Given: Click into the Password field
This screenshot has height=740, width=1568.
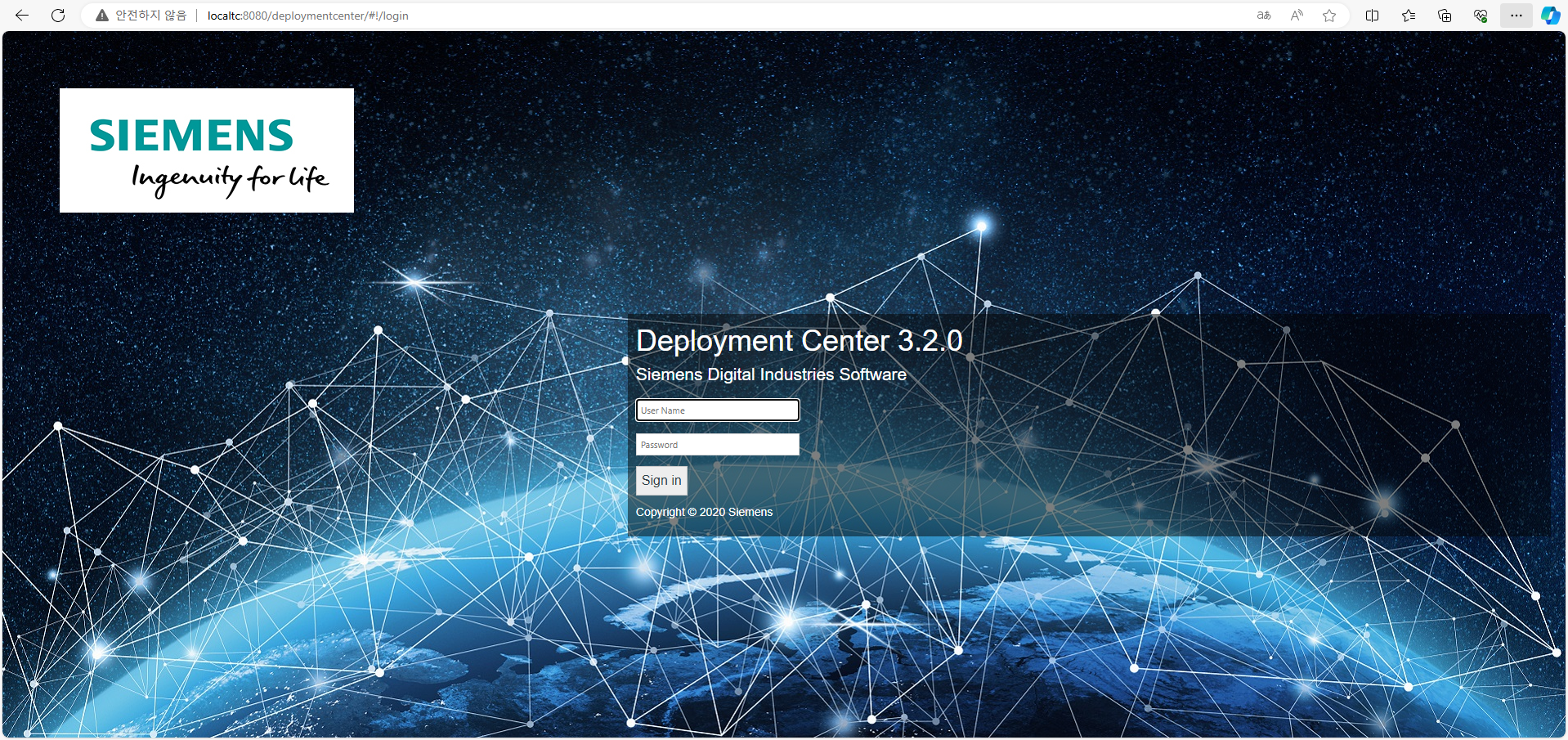Looking at the screenshot, I should point(717,444).
